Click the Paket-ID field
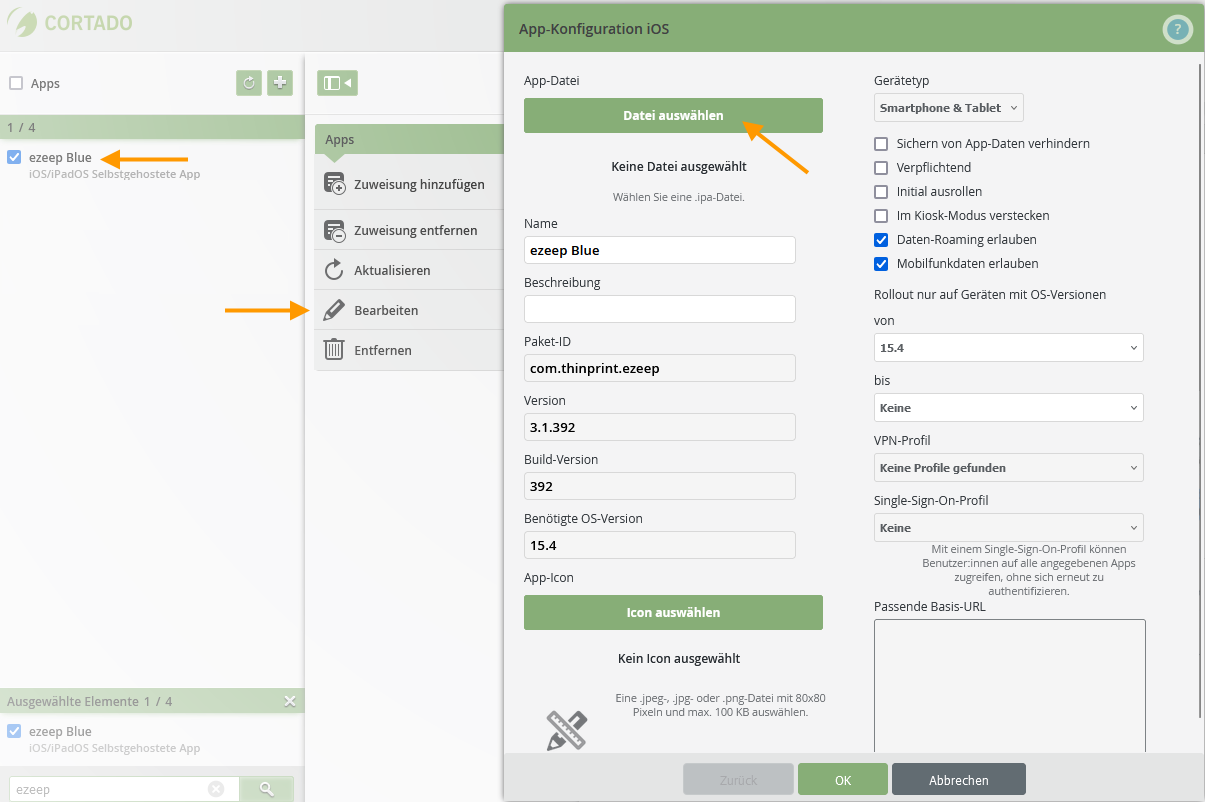The image size is (1205, 802). 660,368
